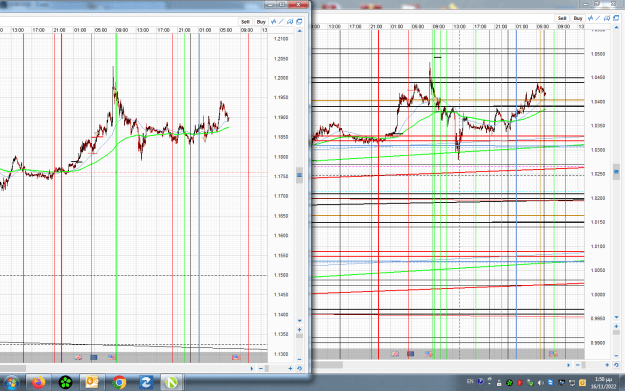
Task: Click left chart price scroll handle
Action: click(300, 175)
